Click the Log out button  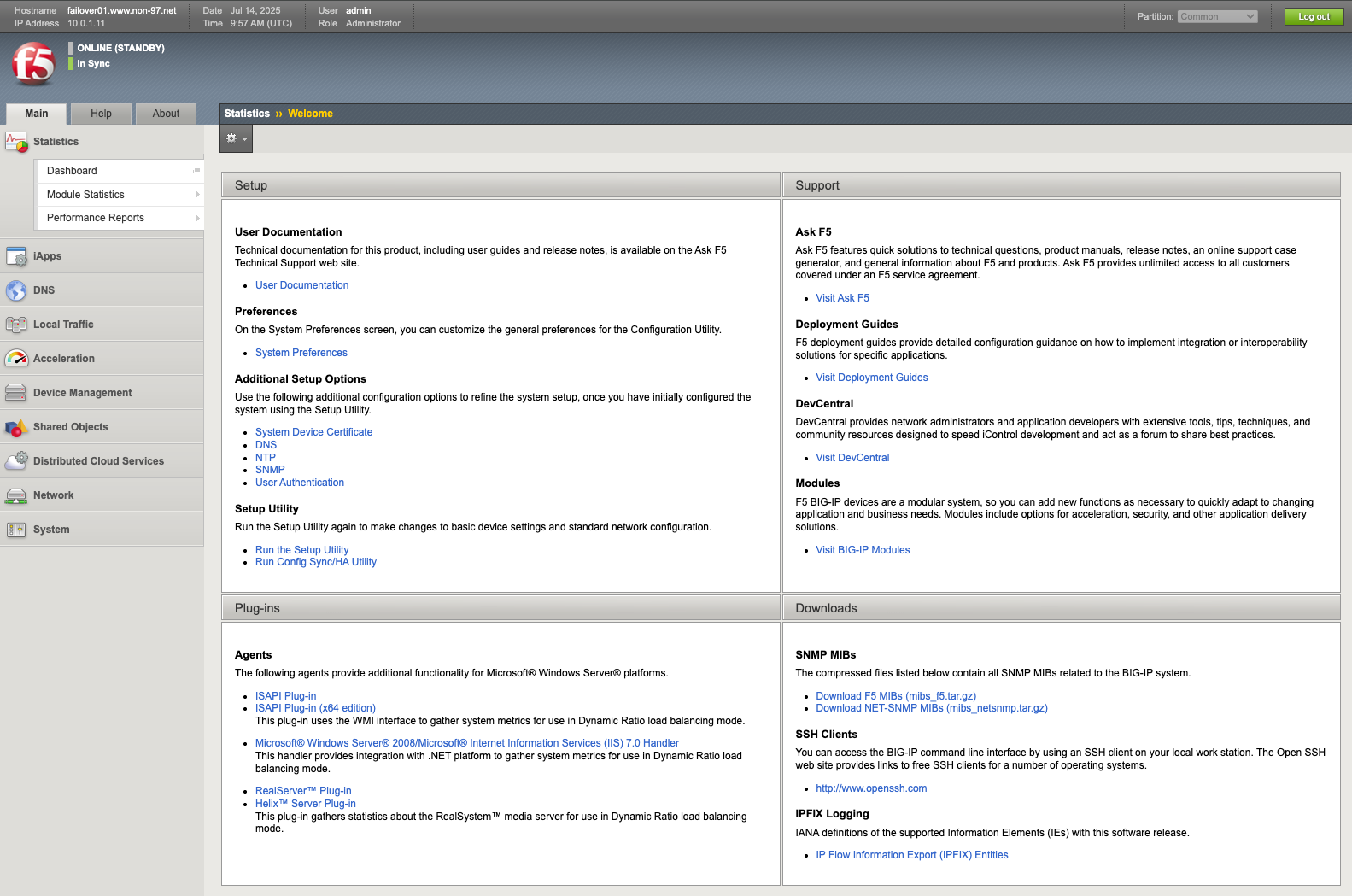1314,16
